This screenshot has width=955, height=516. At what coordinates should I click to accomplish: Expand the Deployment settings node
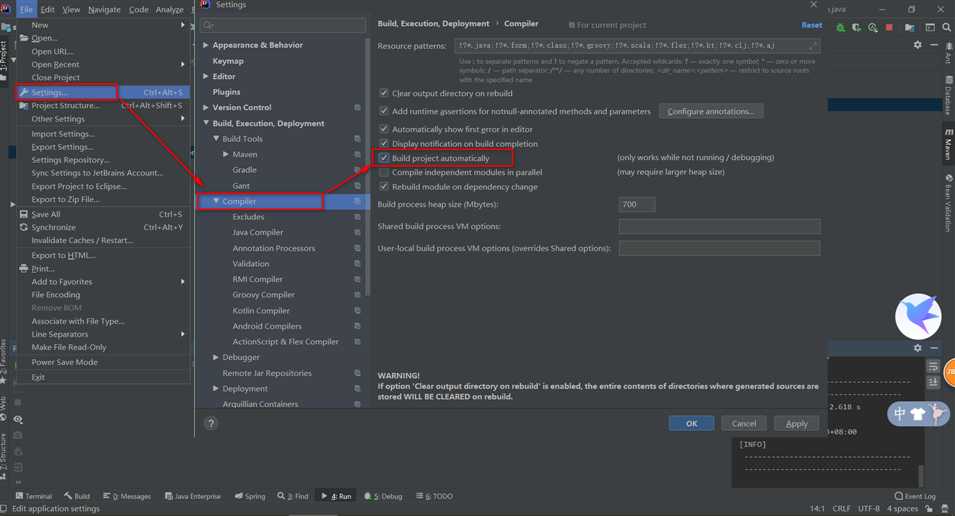pyautogui.click(x=216, y=388)
